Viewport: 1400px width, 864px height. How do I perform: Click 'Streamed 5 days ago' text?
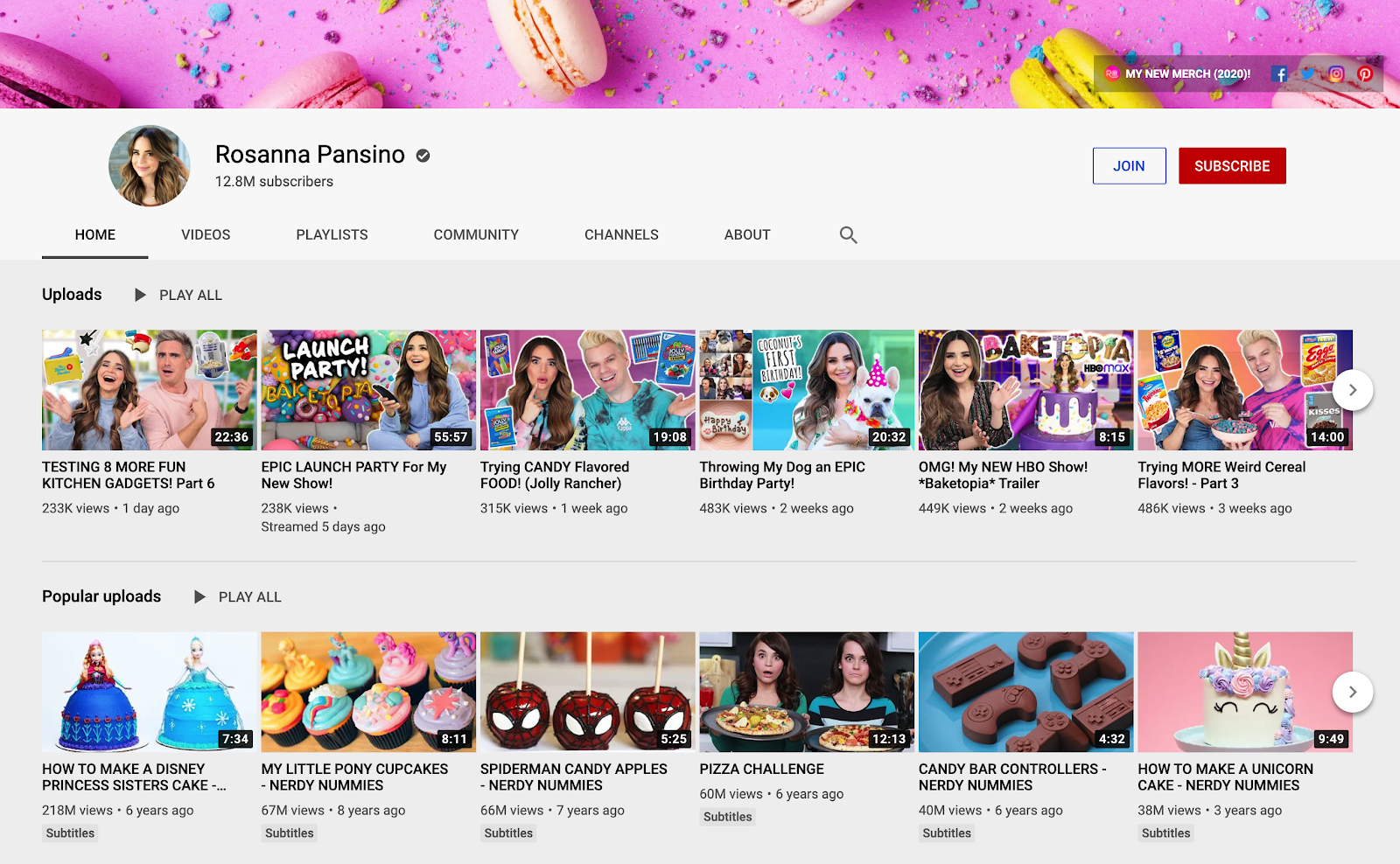(323, 526)
